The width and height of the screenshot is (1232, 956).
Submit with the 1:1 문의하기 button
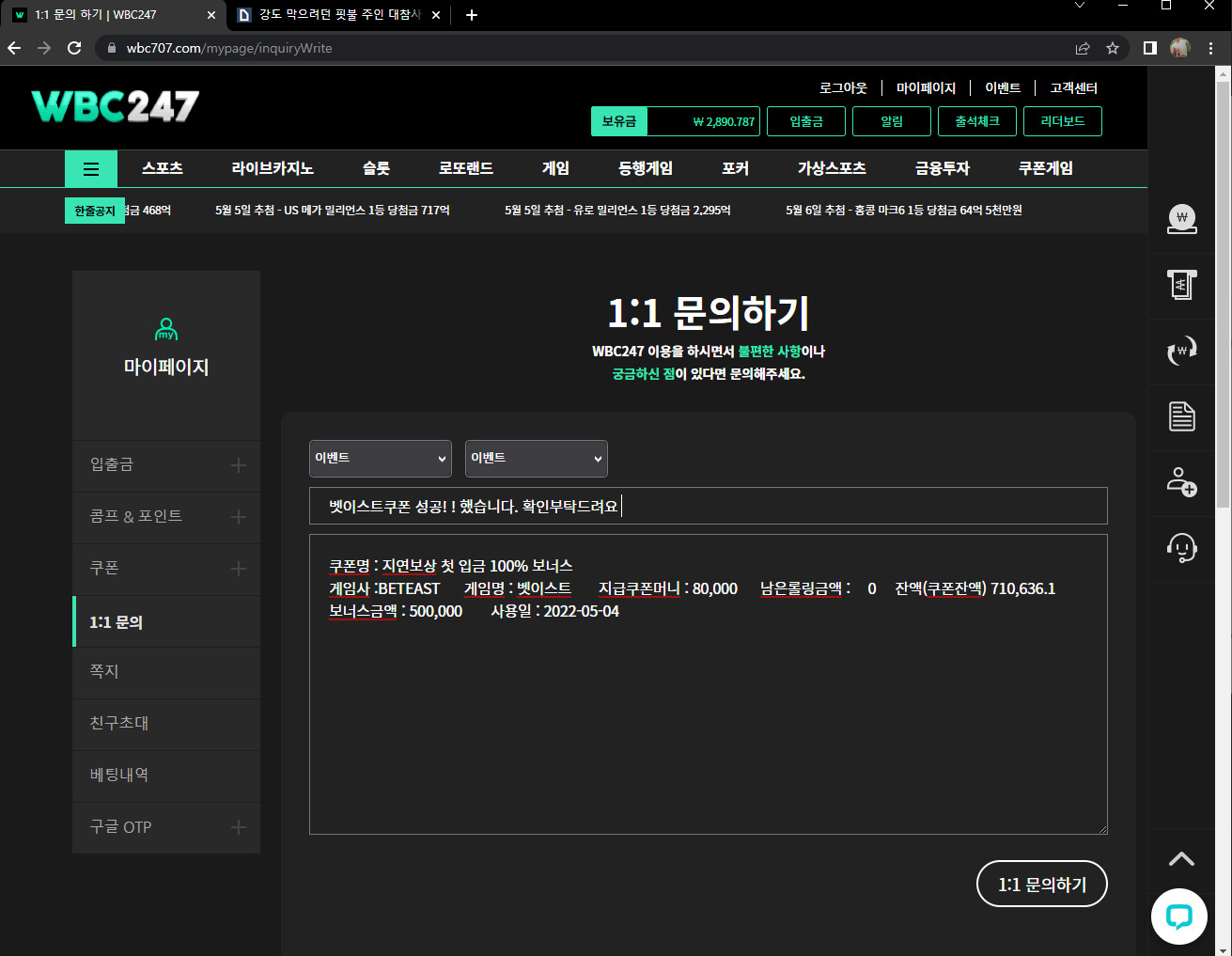tap(1042, 884)
